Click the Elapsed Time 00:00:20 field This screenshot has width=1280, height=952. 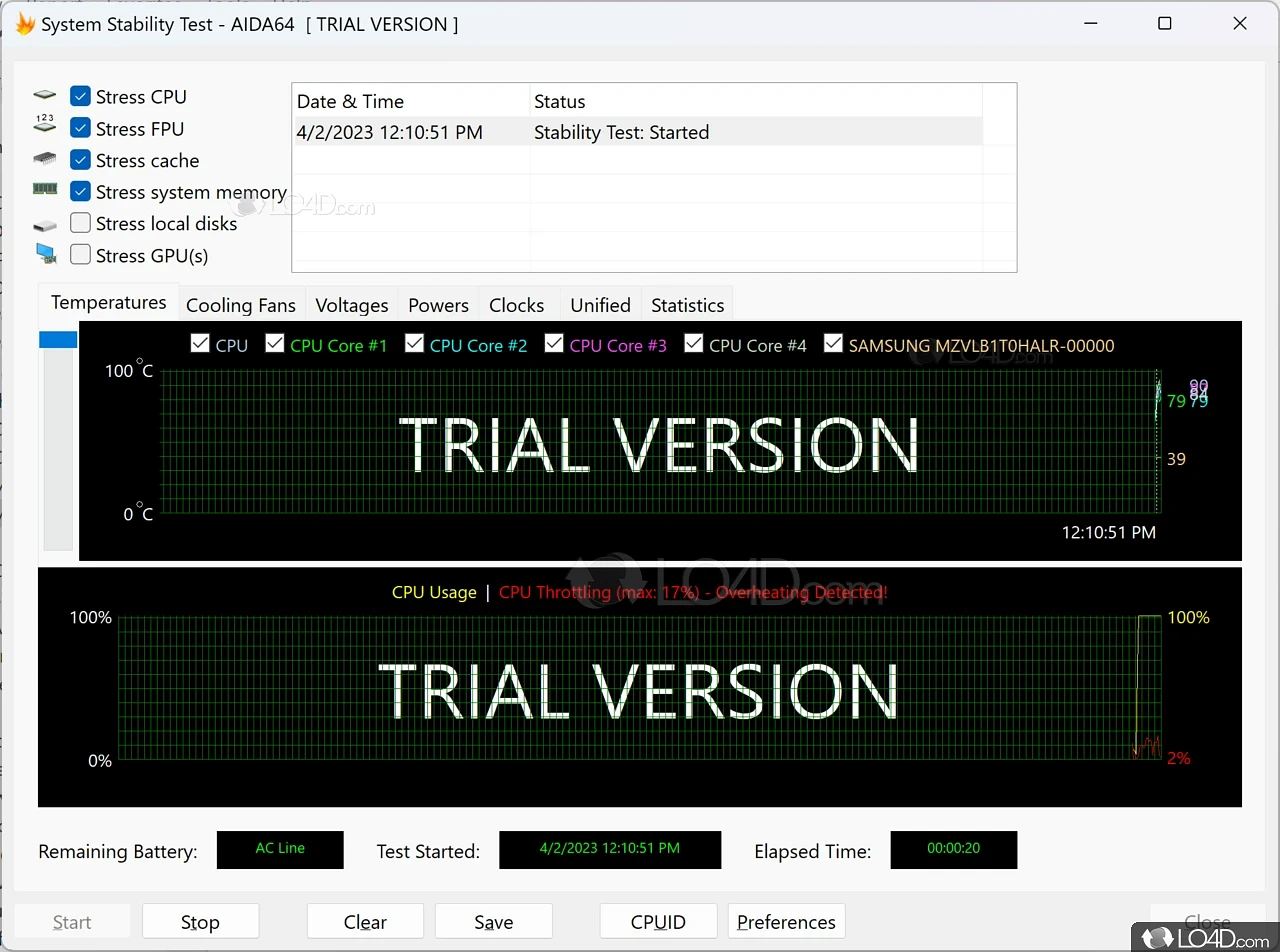(953, 849)
